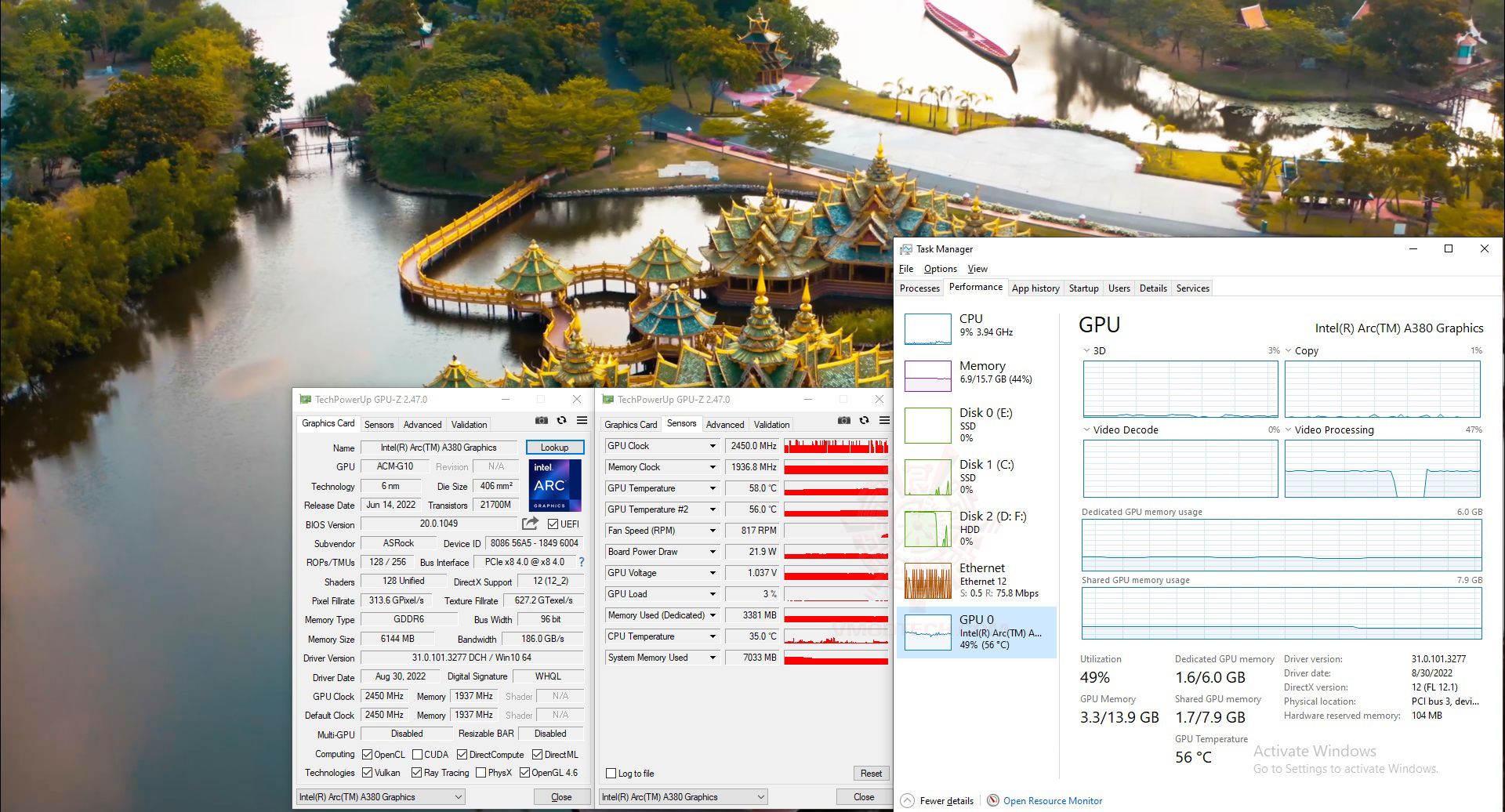Switch to the App history tab

tap(1035, 288)
